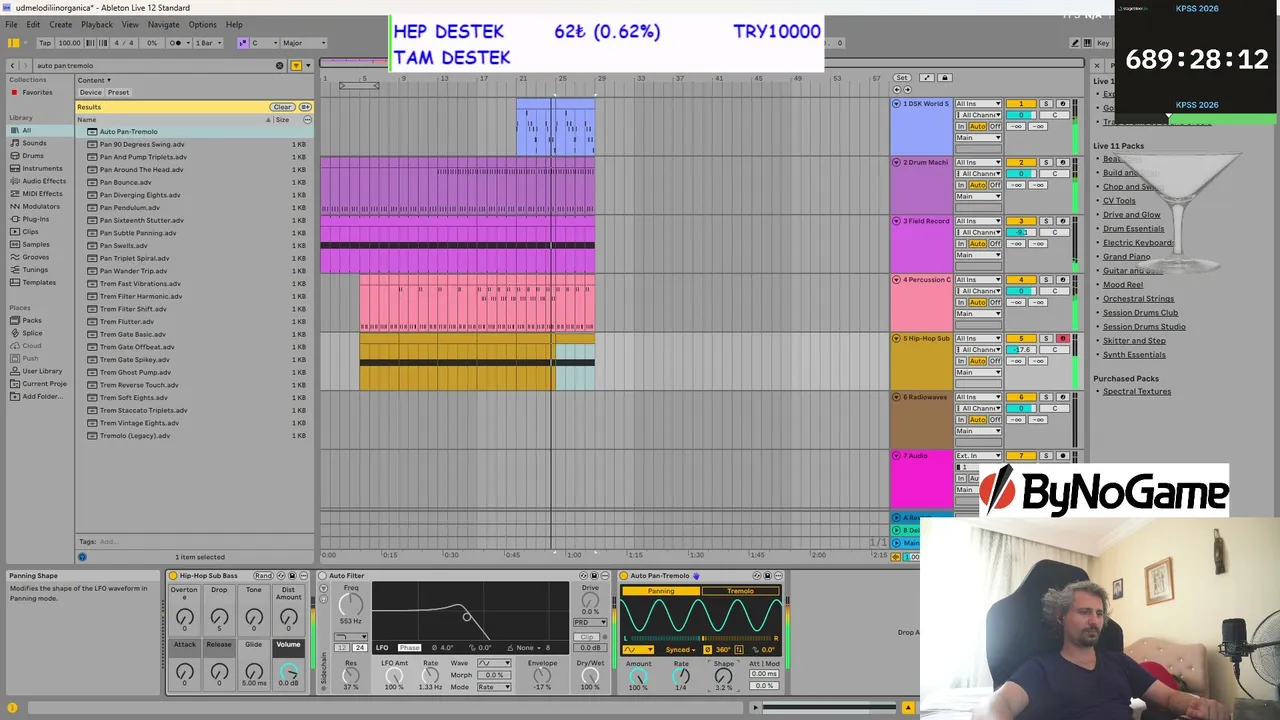
Task: Toggle Auto monitoring on track 1
Action: point(977,127)
